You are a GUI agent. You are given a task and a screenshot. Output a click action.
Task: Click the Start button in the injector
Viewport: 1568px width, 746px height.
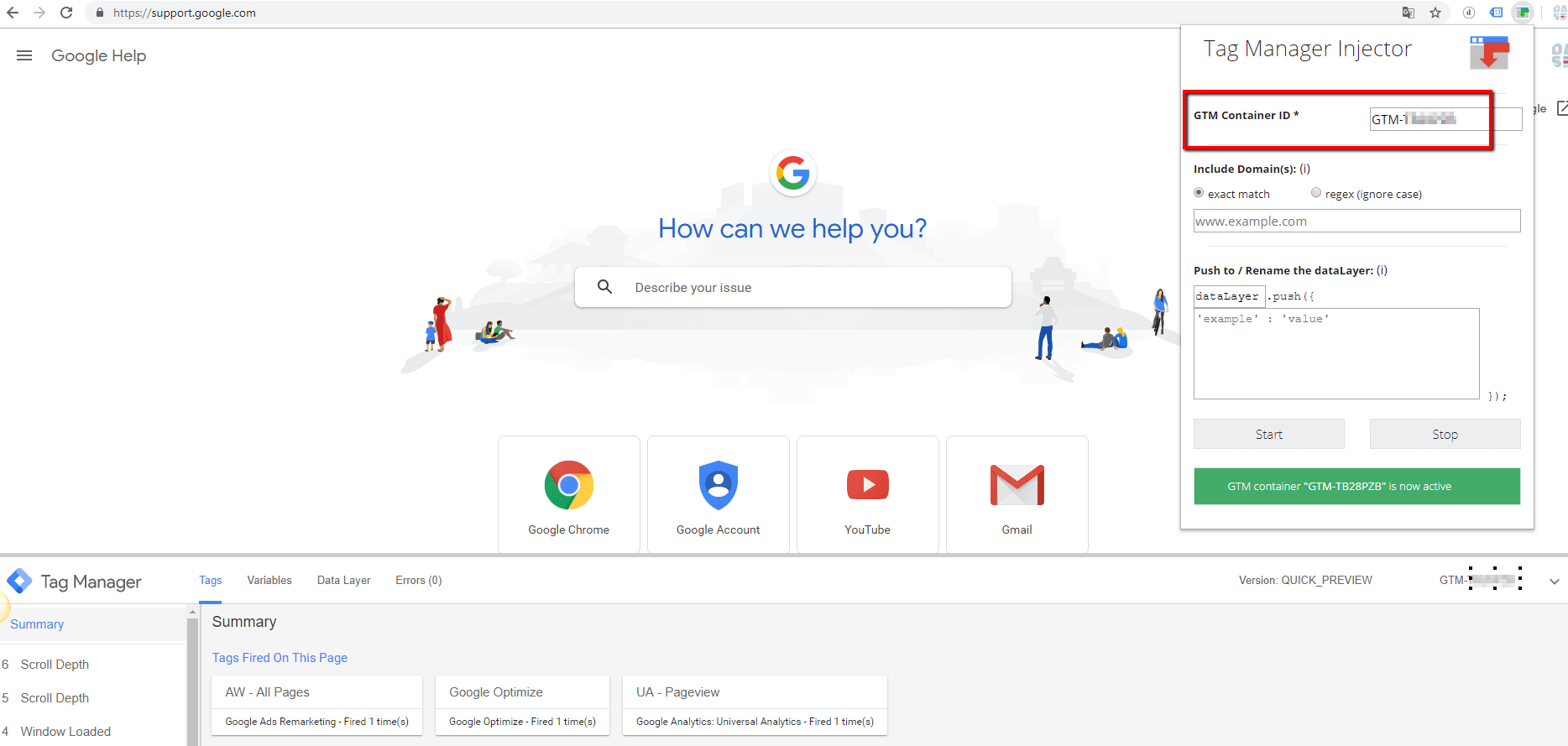coord(1269,434)
